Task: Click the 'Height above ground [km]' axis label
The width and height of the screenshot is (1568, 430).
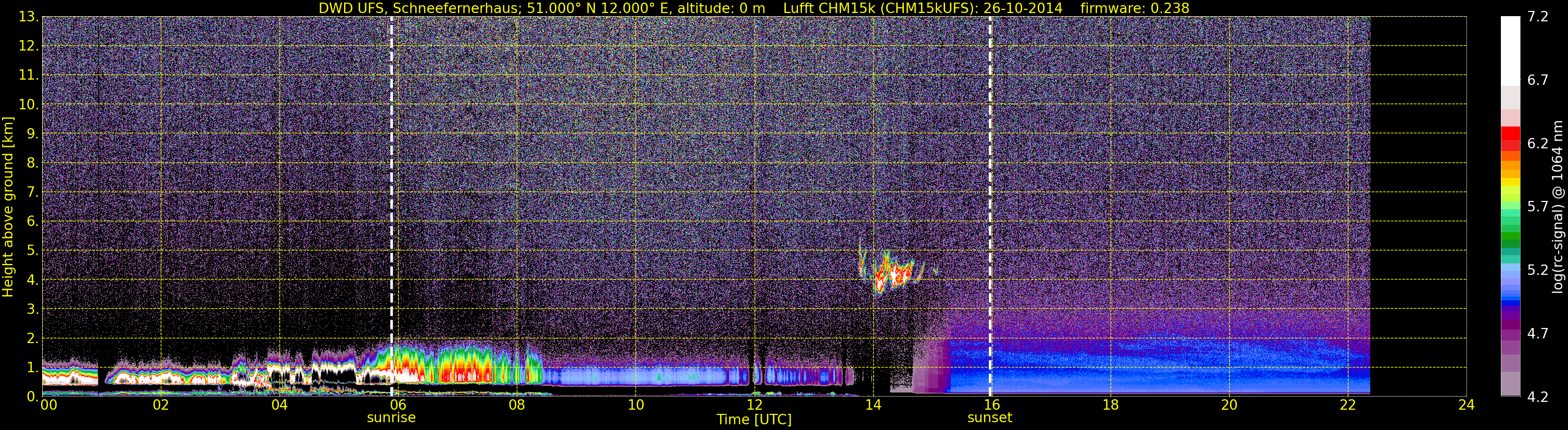Action: click(x=8, y=207)
